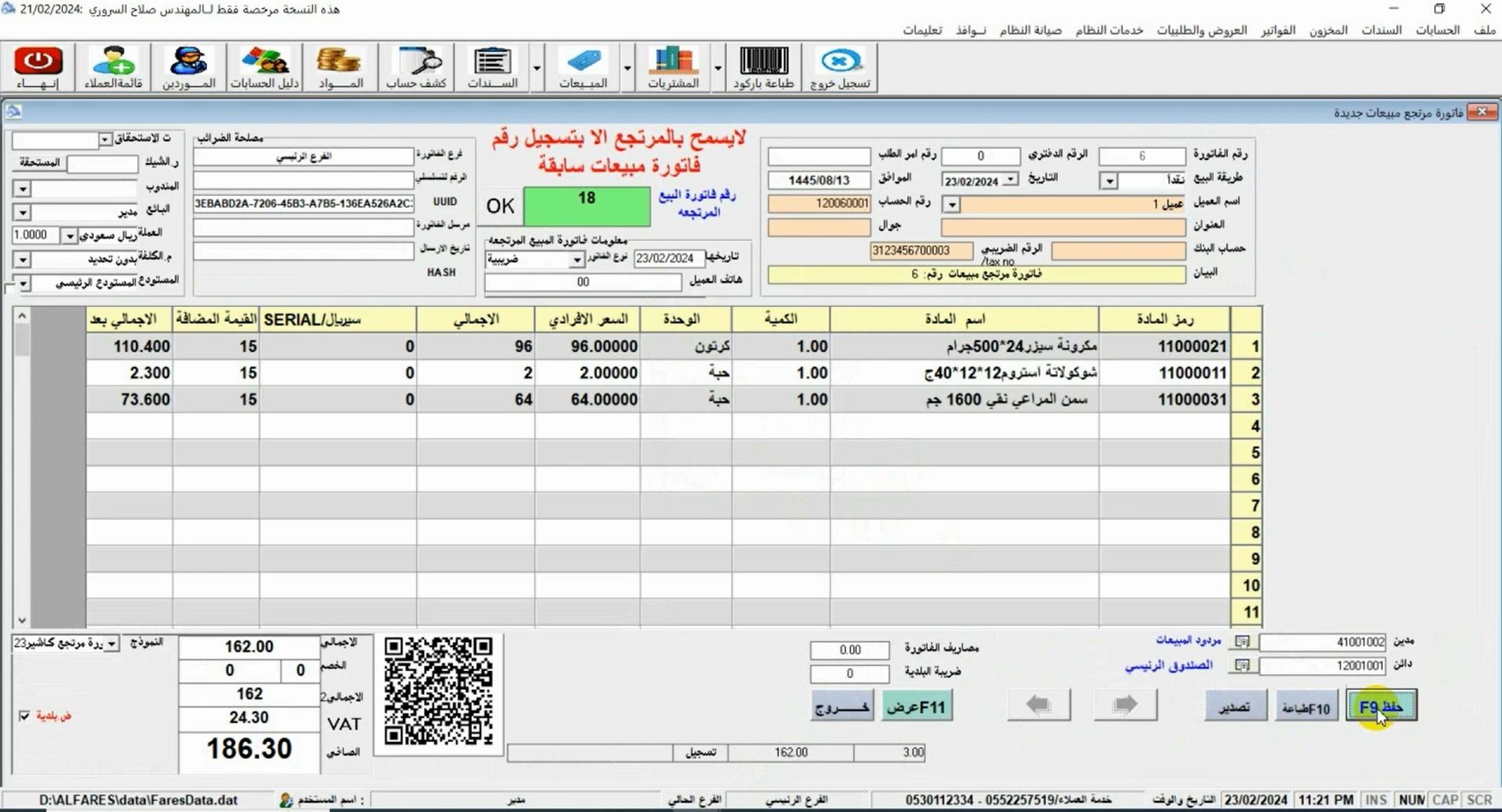The width and height of the screenshot is (1502, 812).
Task: Select the row 2 item name cell شوكولاتة استروم
Action: (964, 373)
